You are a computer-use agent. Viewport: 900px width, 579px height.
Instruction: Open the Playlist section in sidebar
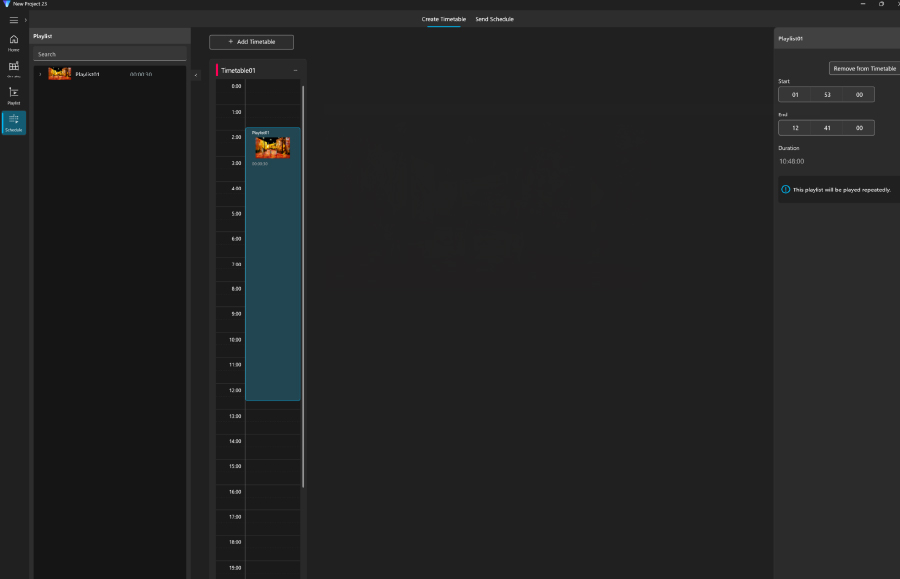(x=14, y=95)
